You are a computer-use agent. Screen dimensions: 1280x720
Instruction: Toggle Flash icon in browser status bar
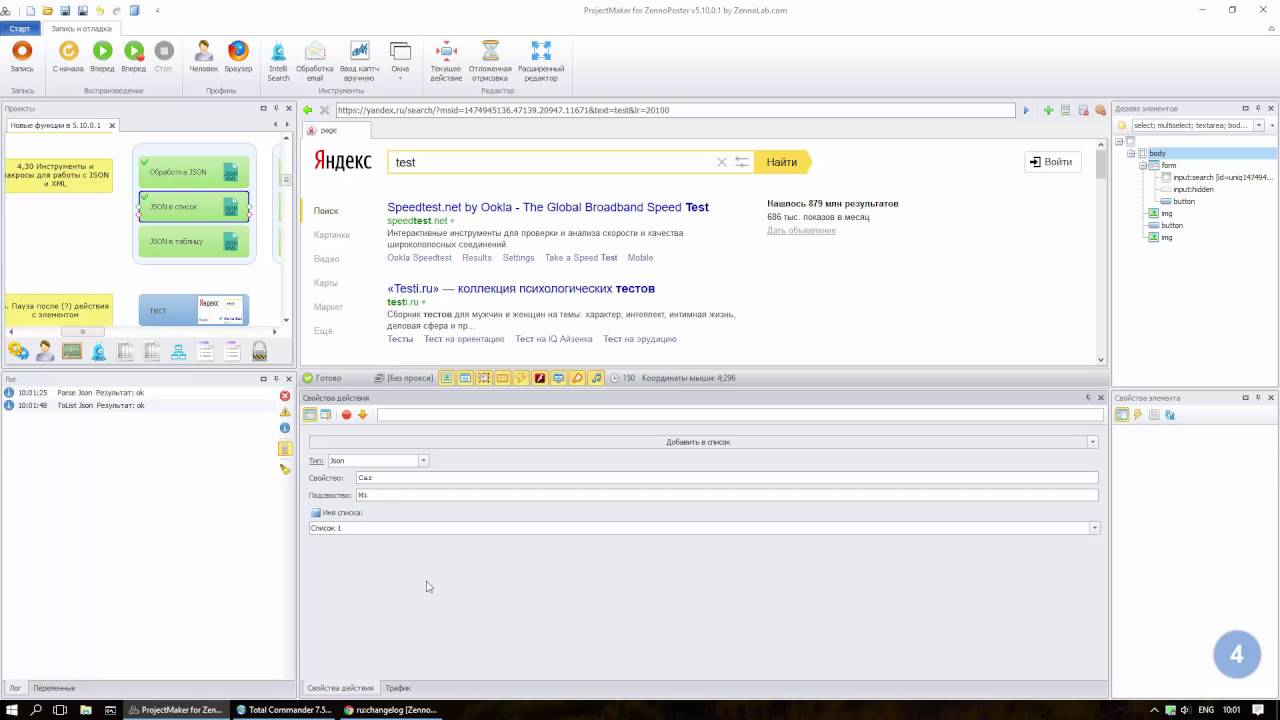pos(540,378)
